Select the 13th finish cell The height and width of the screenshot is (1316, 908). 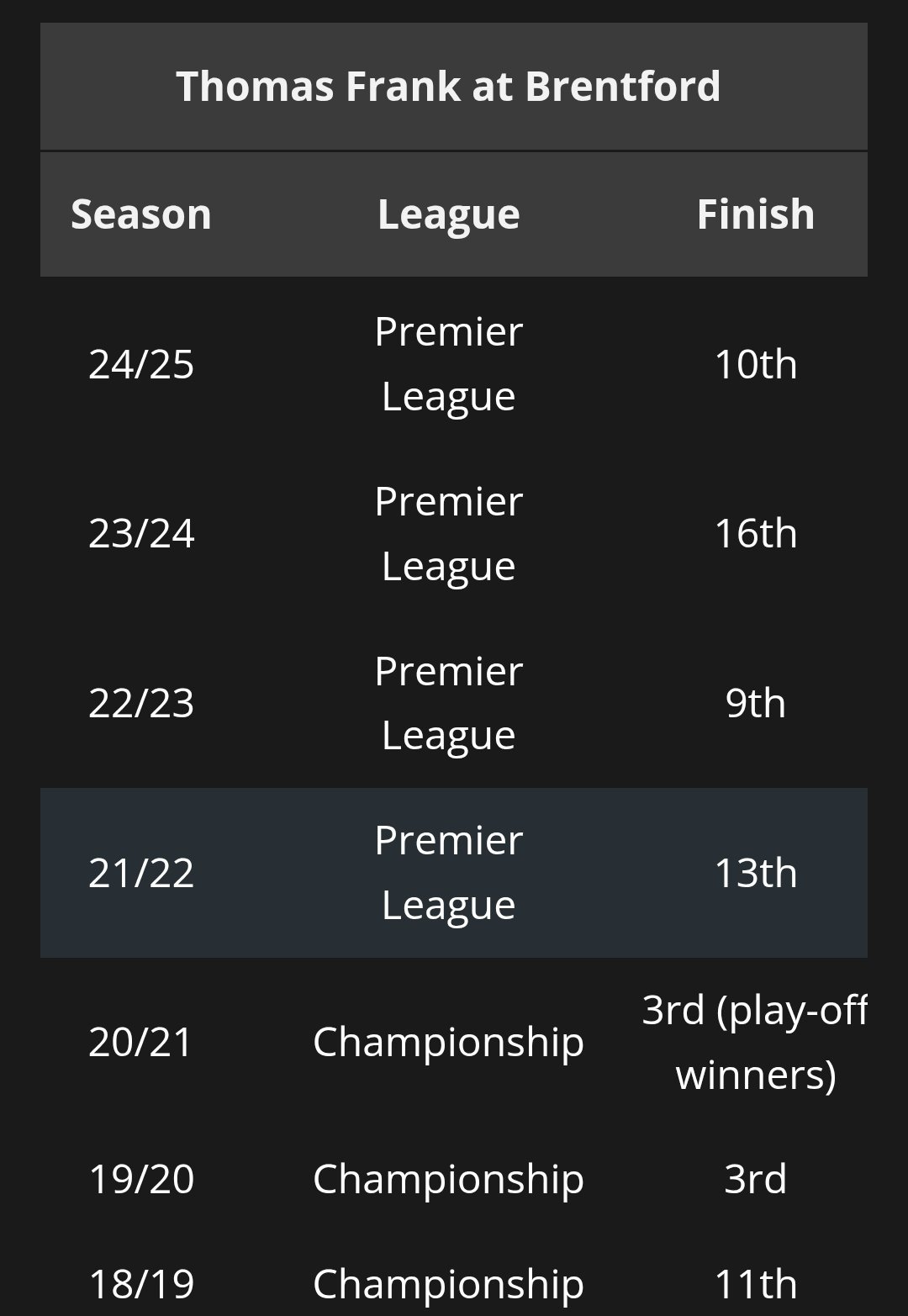[755, 873]
